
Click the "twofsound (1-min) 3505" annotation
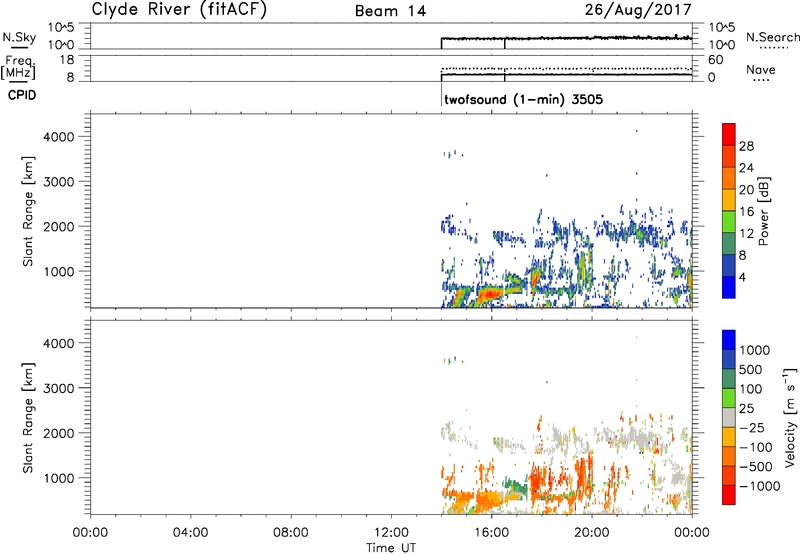(523, 99)
